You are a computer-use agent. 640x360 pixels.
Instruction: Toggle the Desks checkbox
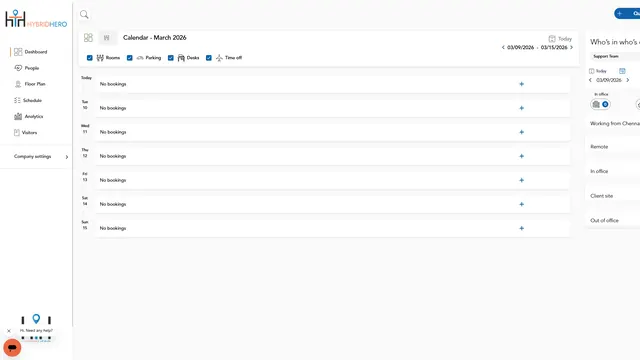point(171,58)
